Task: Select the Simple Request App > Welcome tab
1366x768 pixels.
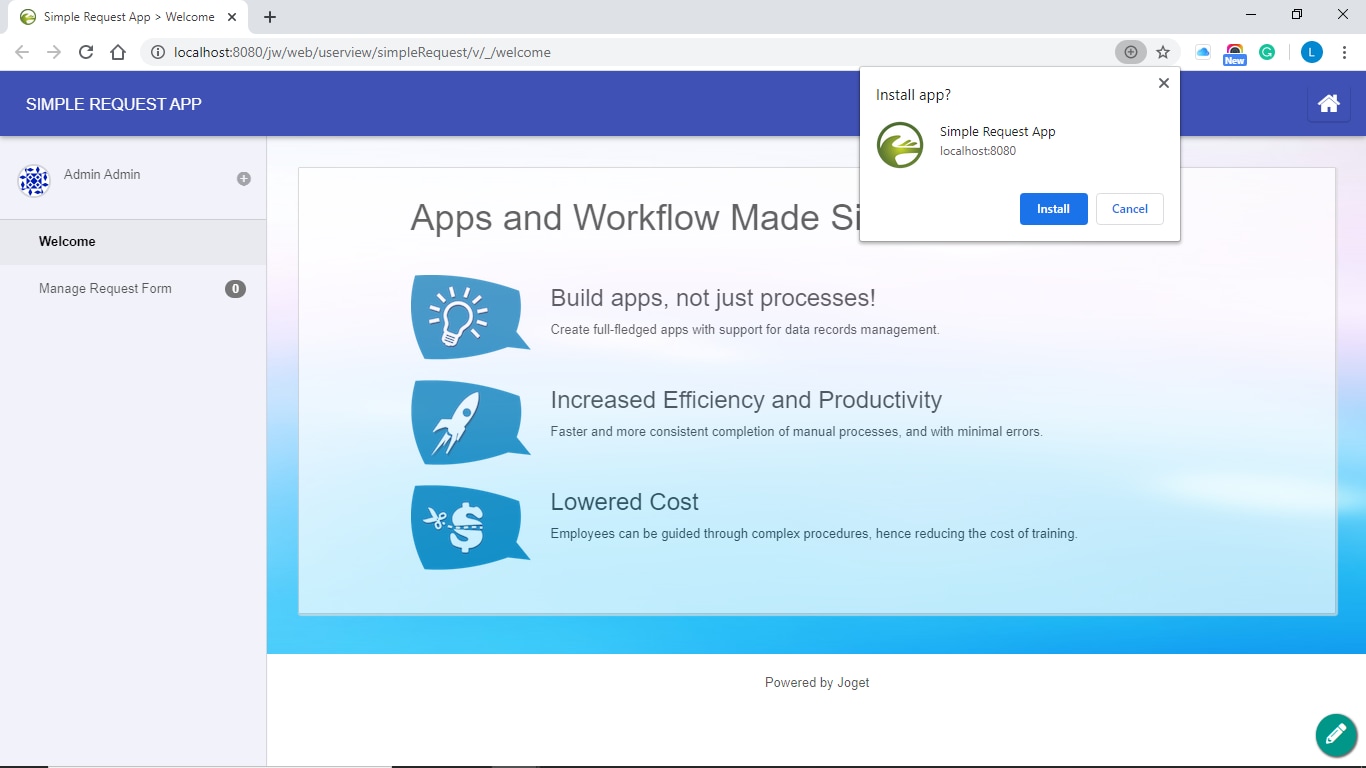Action: click(x=129, y=17)
